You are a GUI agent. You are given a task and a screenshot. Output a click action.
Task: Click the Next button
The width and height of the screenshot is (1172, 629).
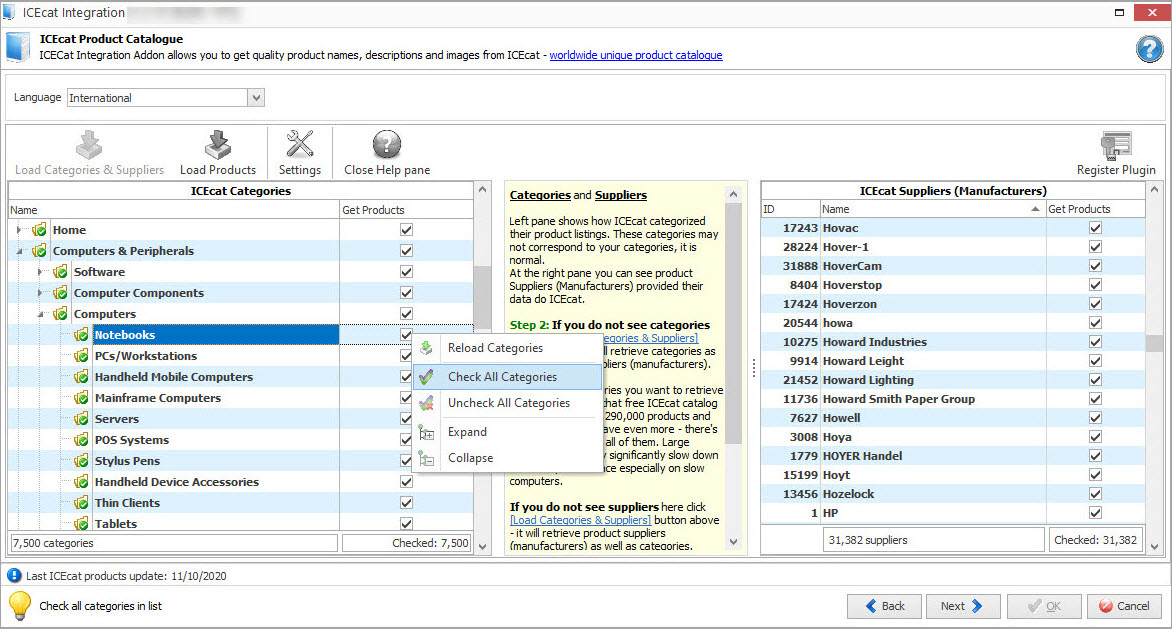click(963, 606)
